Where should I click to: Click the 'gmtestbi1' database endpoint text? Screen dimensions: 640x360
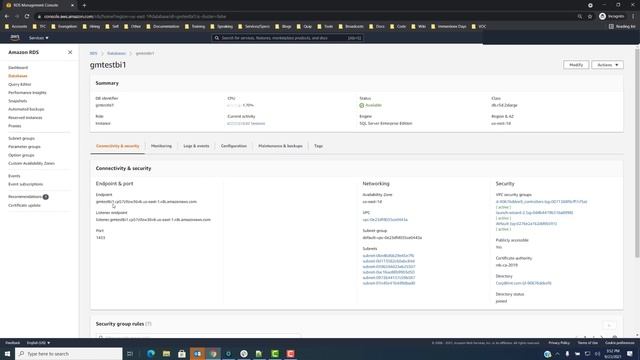[x=146, y=202]
